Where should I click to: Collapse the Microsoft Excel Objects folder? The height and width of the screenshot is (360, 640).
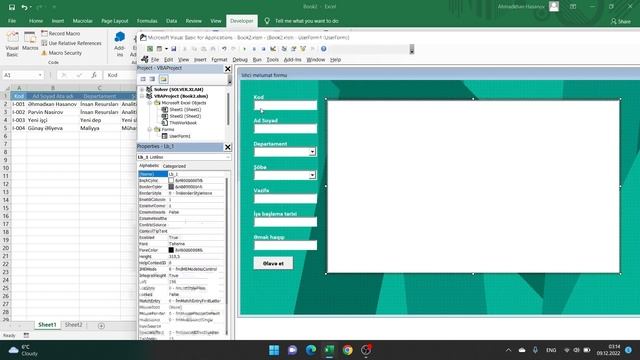150,103
